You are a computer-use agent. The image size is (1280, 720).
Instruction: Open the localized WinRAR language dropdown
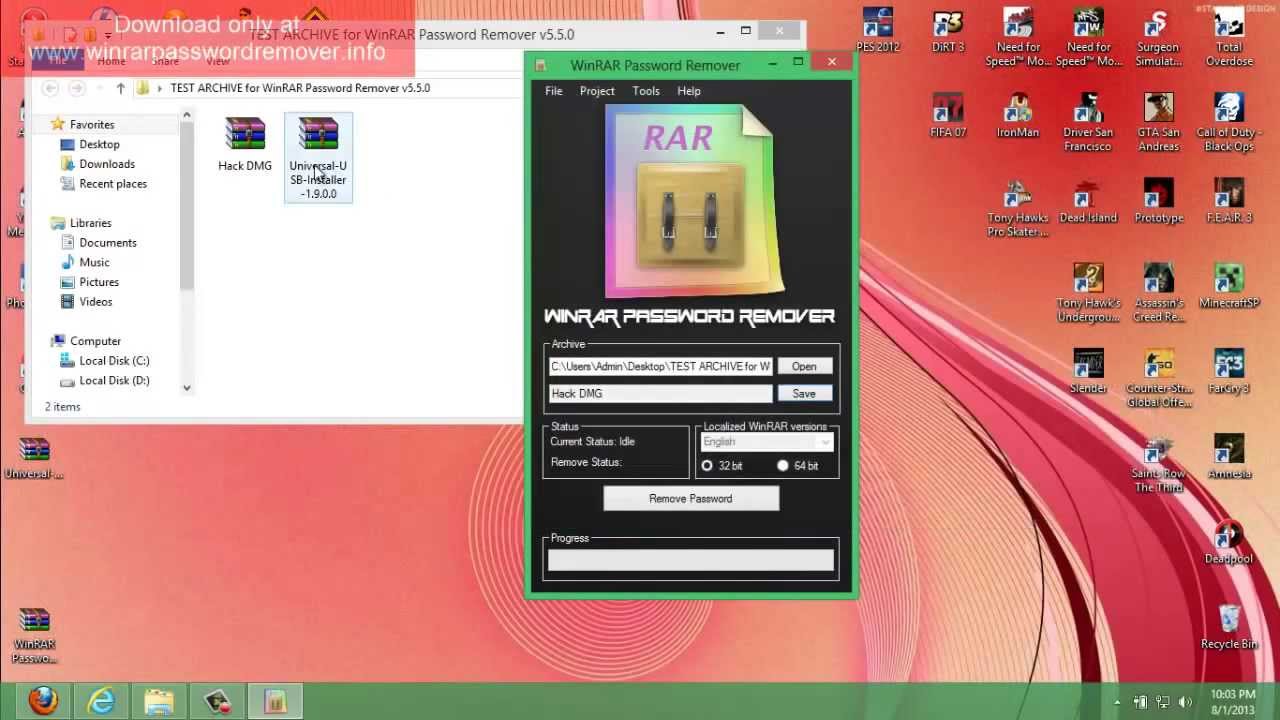(767, 442)
